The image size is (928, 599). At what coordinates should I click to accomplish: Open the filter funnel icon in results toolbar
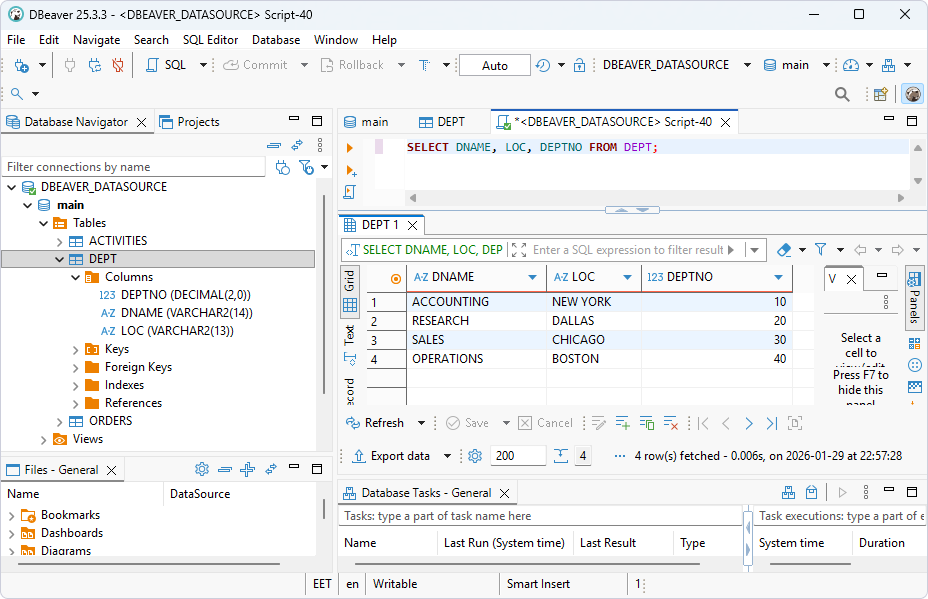point(820,247)
